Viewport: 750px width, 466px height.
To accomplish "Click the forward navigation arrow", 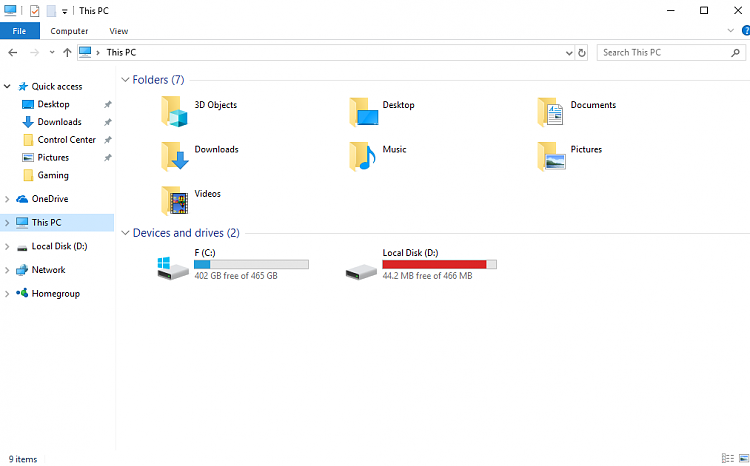I will 34,53.
